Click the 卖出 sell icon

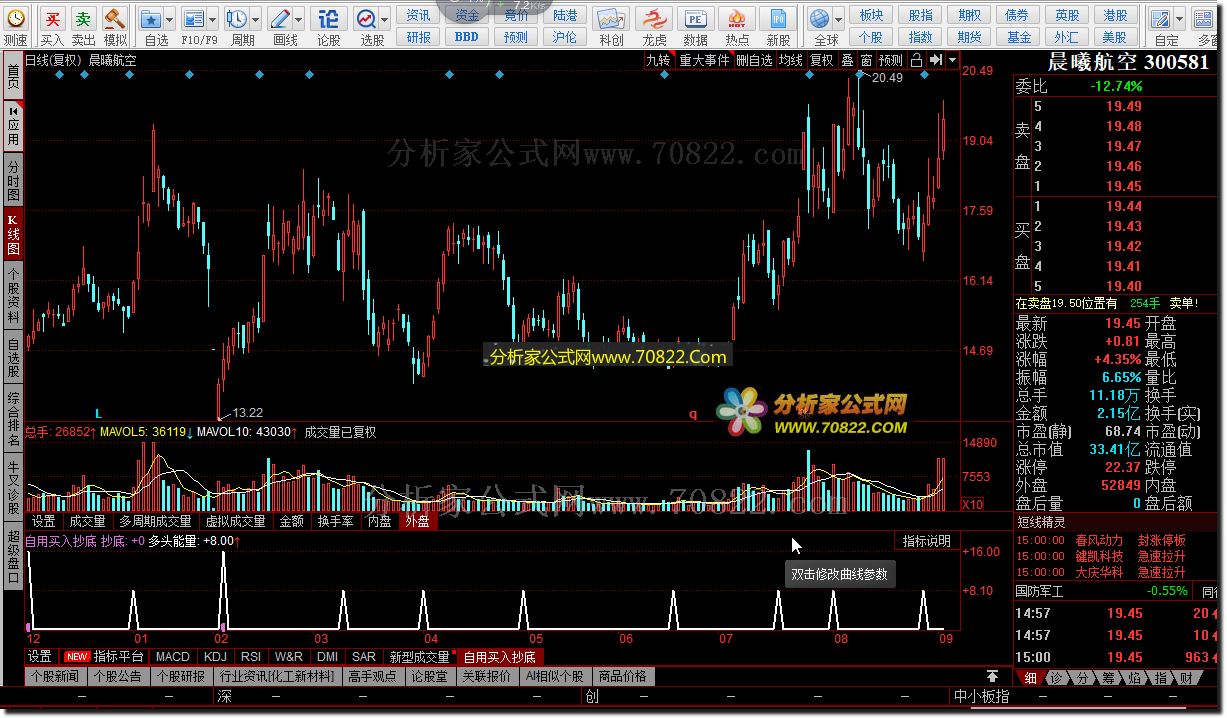84,19
